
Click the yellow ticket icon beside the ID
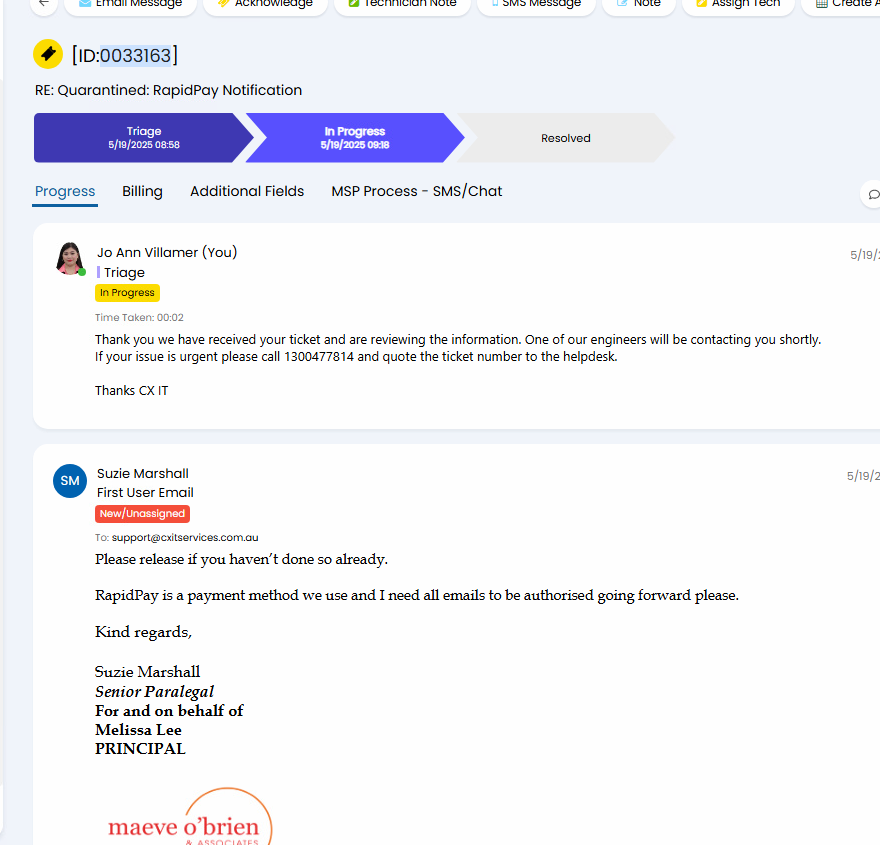(x=48, y=54)
